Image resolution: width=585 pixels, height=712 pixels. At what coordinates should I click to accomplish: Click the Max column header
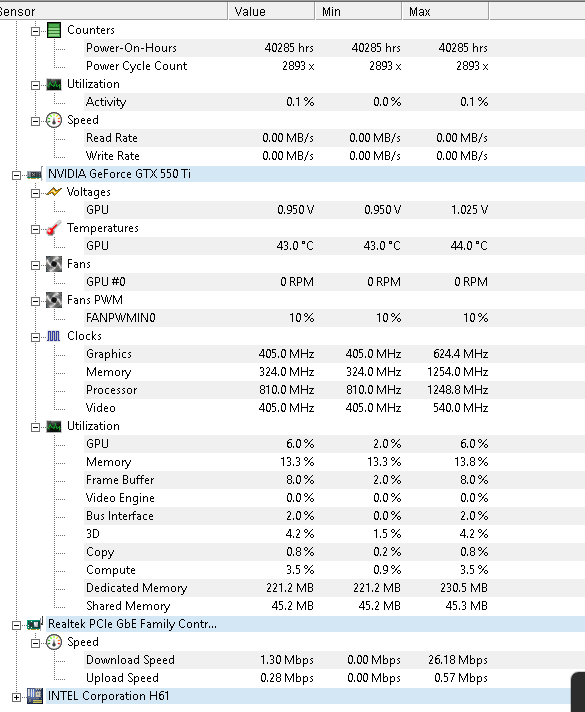pos(445,11)
